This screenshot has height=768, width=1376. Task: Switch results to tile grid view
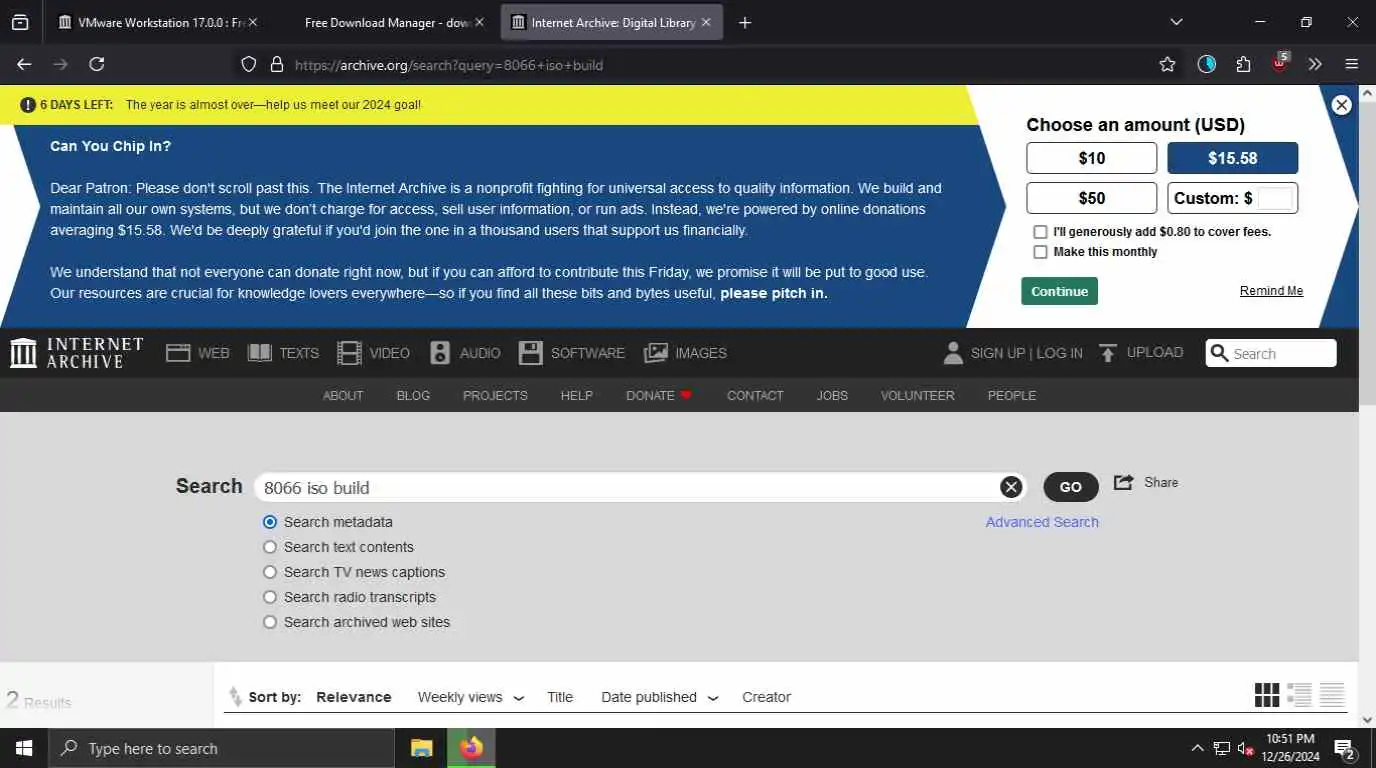[x=1267, y=695]
